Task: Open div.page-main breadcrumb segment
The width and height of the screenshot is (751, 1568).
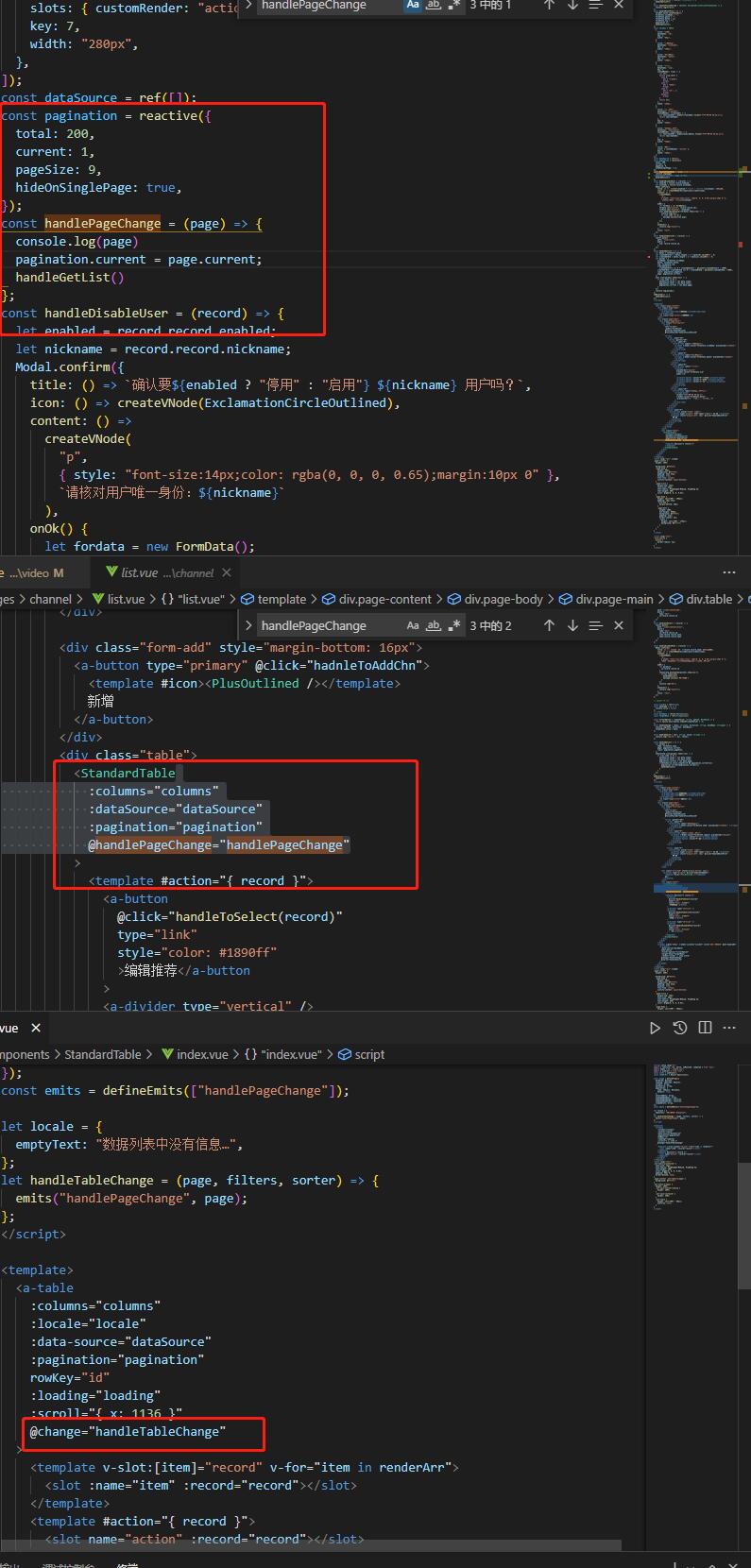Action: click(606, 599)
